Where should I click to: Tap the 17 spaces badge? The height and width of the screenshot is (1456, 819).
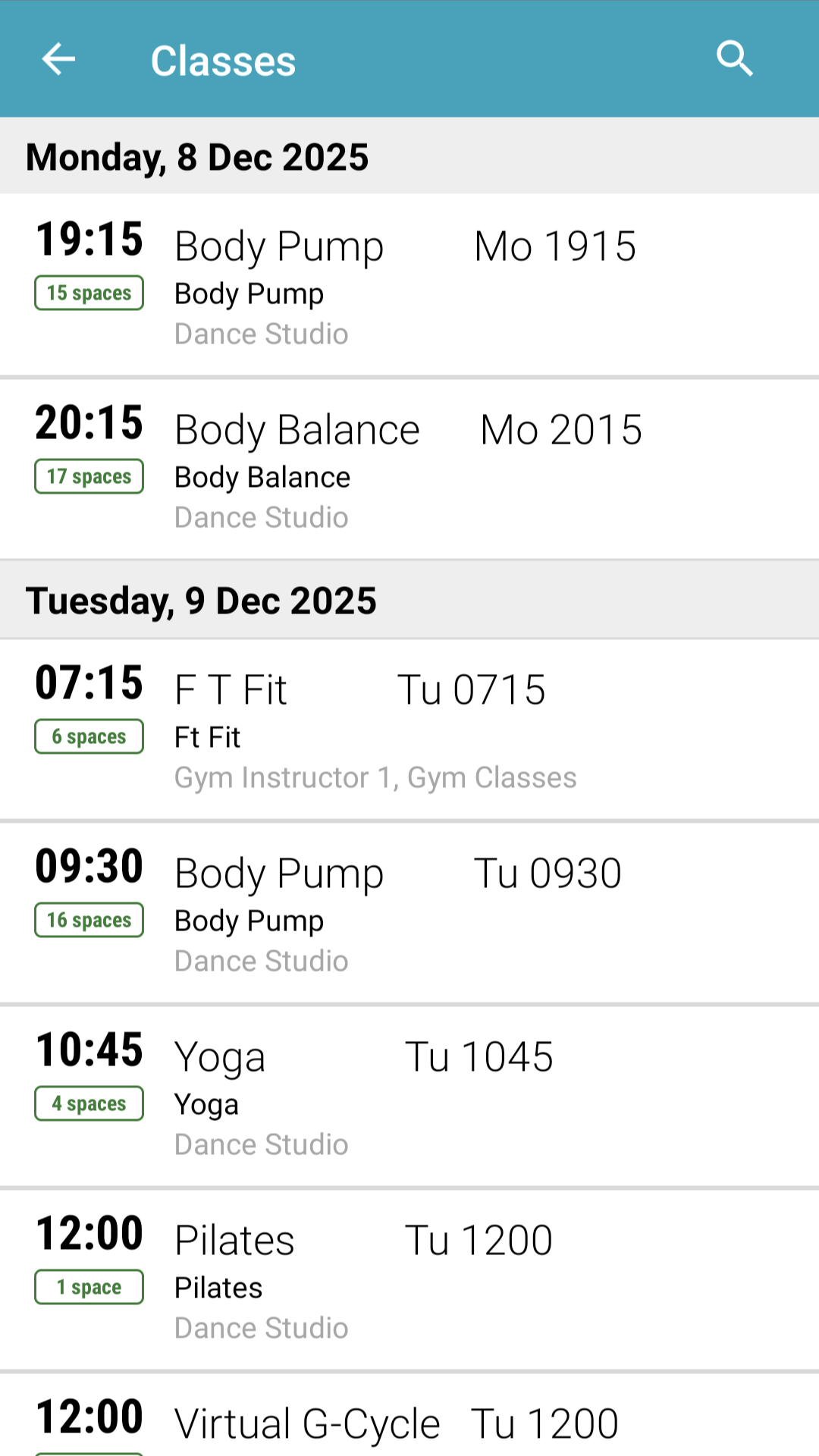[x=89, y=476]
